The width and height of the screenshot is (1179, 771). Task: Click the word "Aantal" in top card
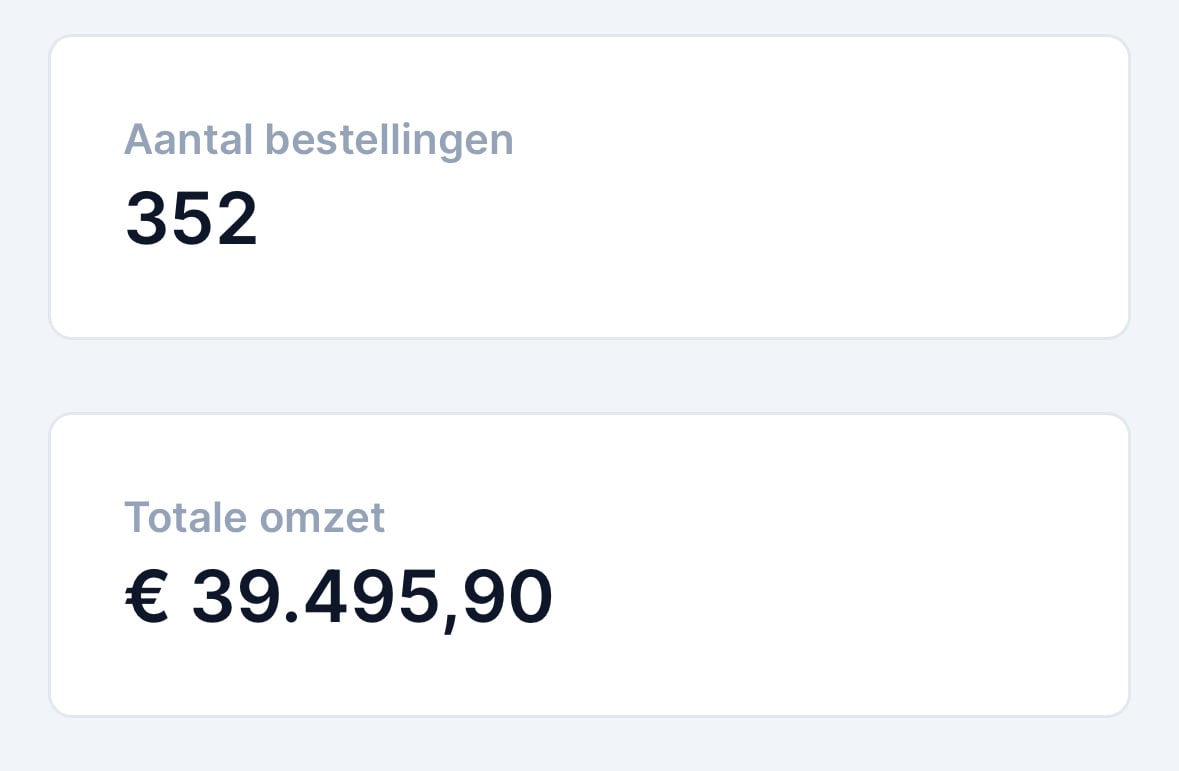[x=188, y=140]
